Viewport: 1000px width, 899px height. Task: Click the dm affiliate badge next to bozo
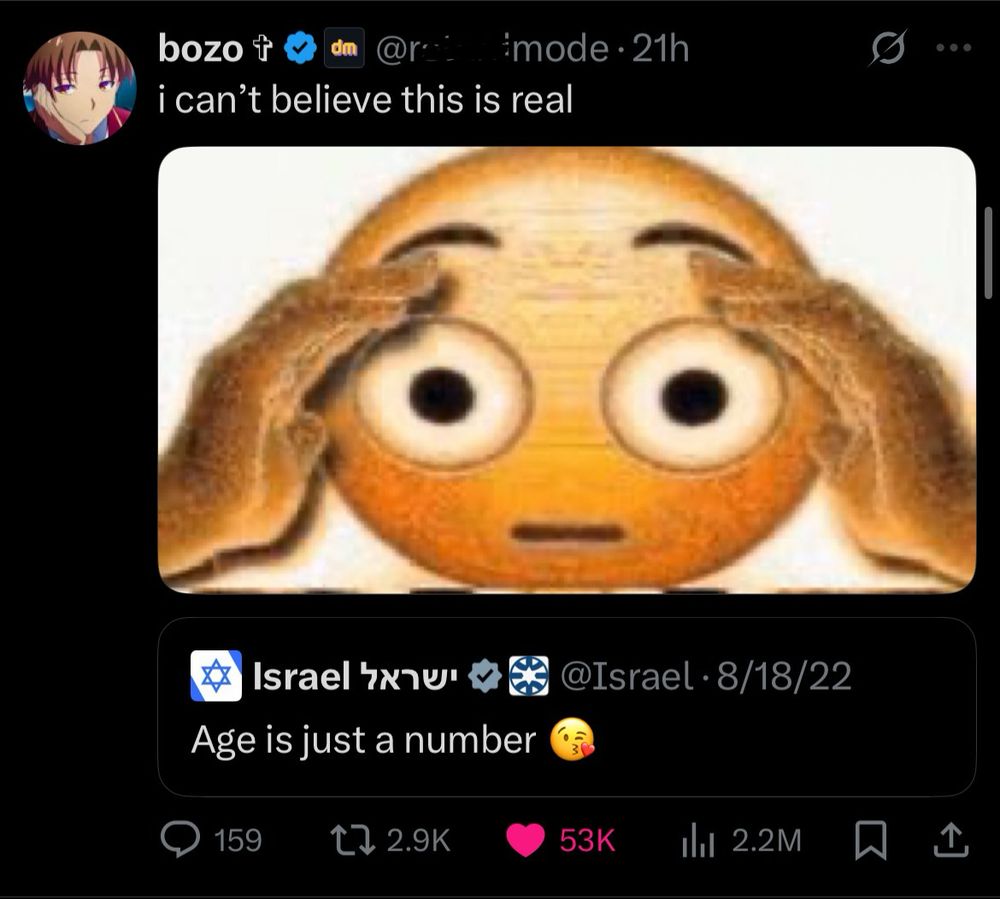pyautogui.click(x=344, y=48)
